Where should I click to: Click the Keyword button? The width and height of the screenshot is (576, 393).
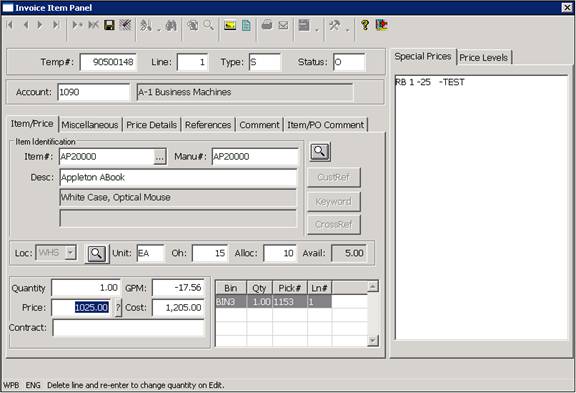click(334, 202)
